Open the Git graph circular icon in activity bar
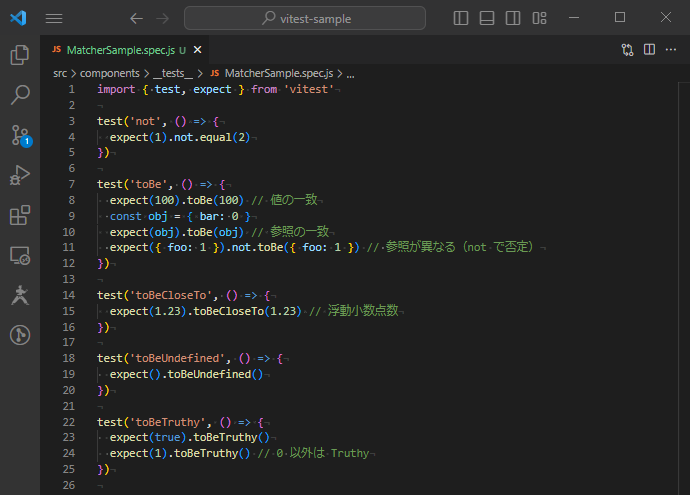690x495 pixels. click(x=20, y=335)
